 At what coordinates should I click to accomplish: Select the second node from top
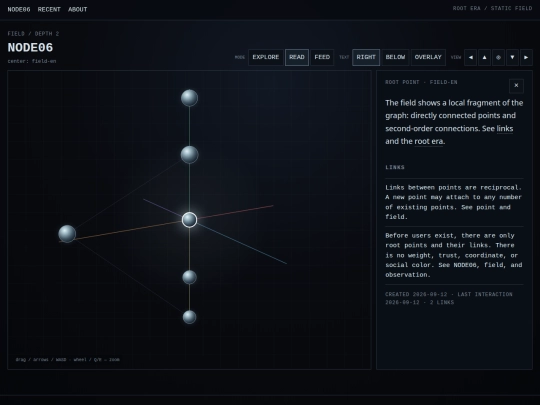[189, 155]
